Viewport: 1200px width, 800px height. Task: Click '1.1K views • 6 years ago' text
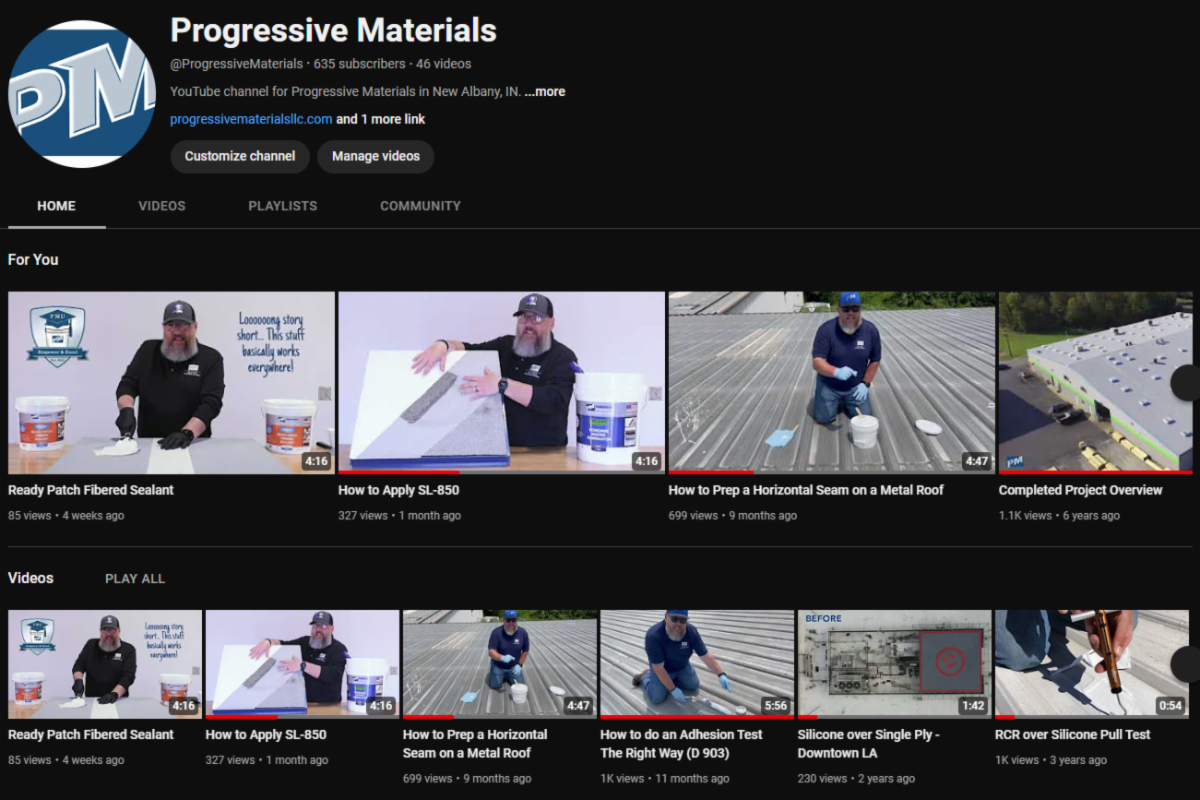[1059, 516]
